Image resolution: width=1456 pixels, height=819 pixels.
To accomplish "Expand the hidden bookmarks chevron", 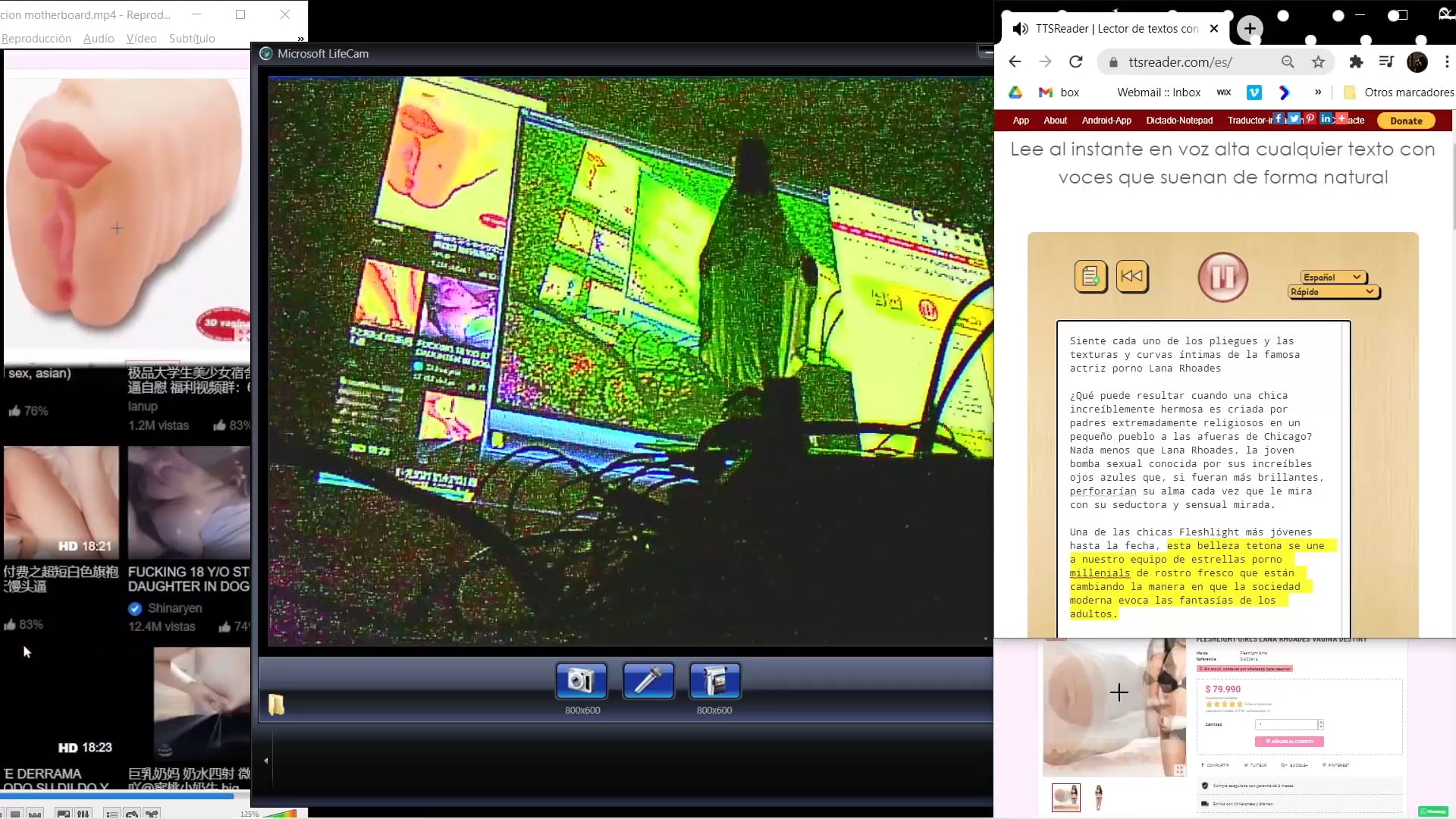I will 1318,93.
